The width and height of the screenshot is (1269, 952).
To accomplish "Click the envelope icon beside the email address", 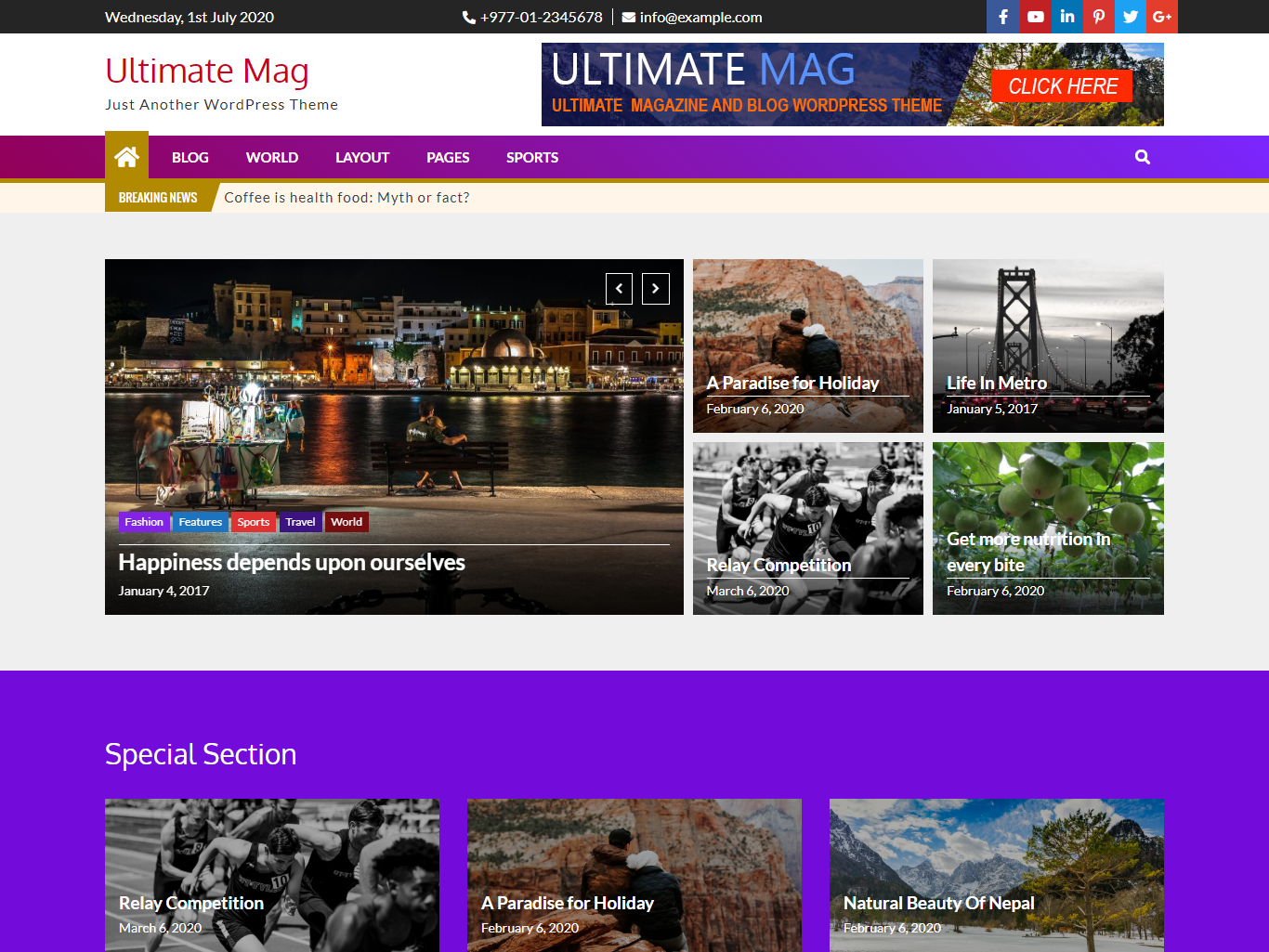I will click(x=627, y=17).
